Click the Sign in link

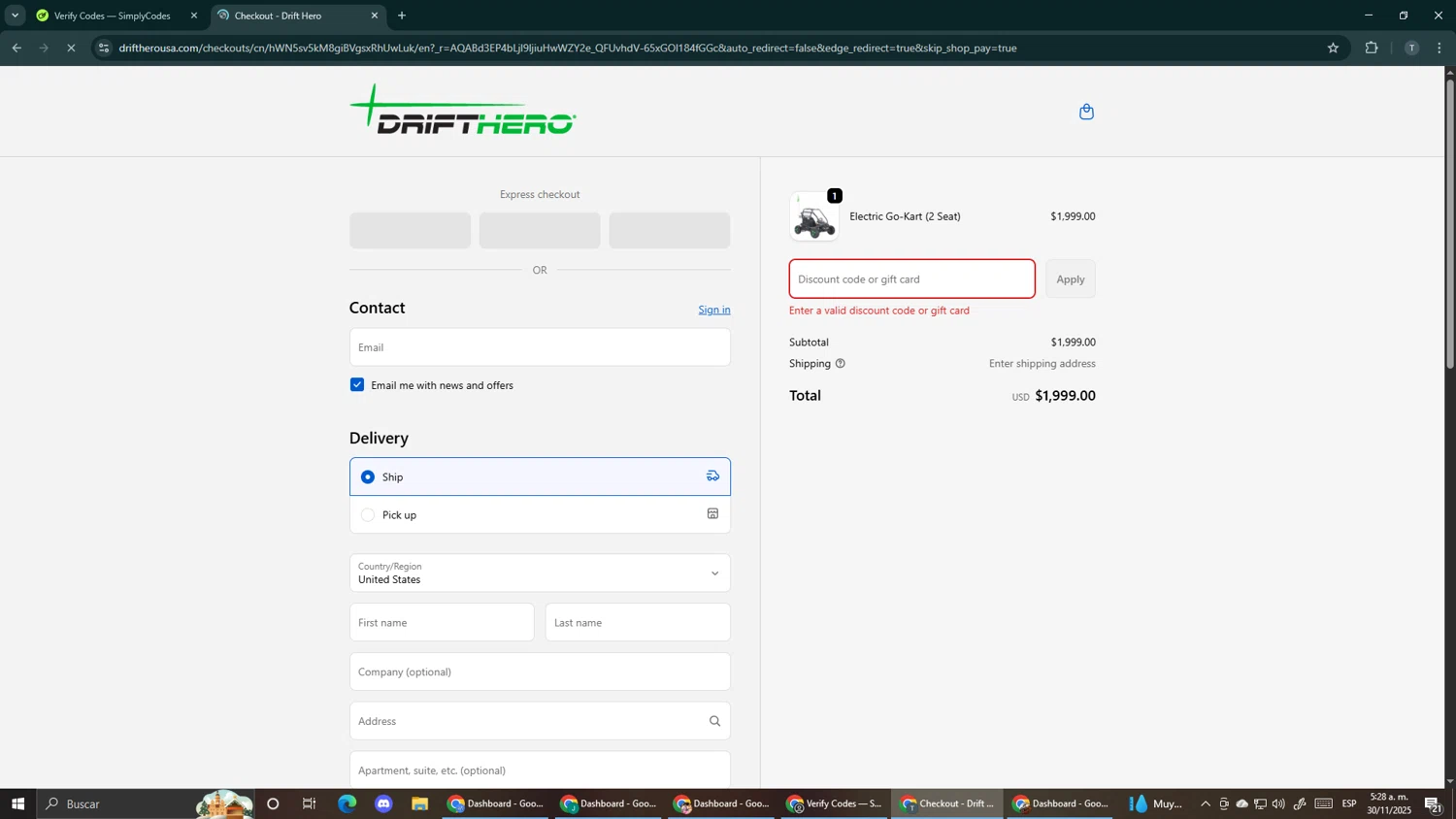click(714, 310)
